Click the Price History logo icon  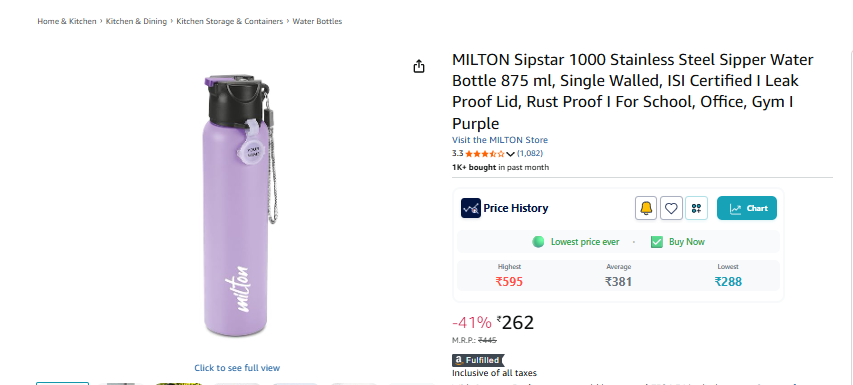471,208
